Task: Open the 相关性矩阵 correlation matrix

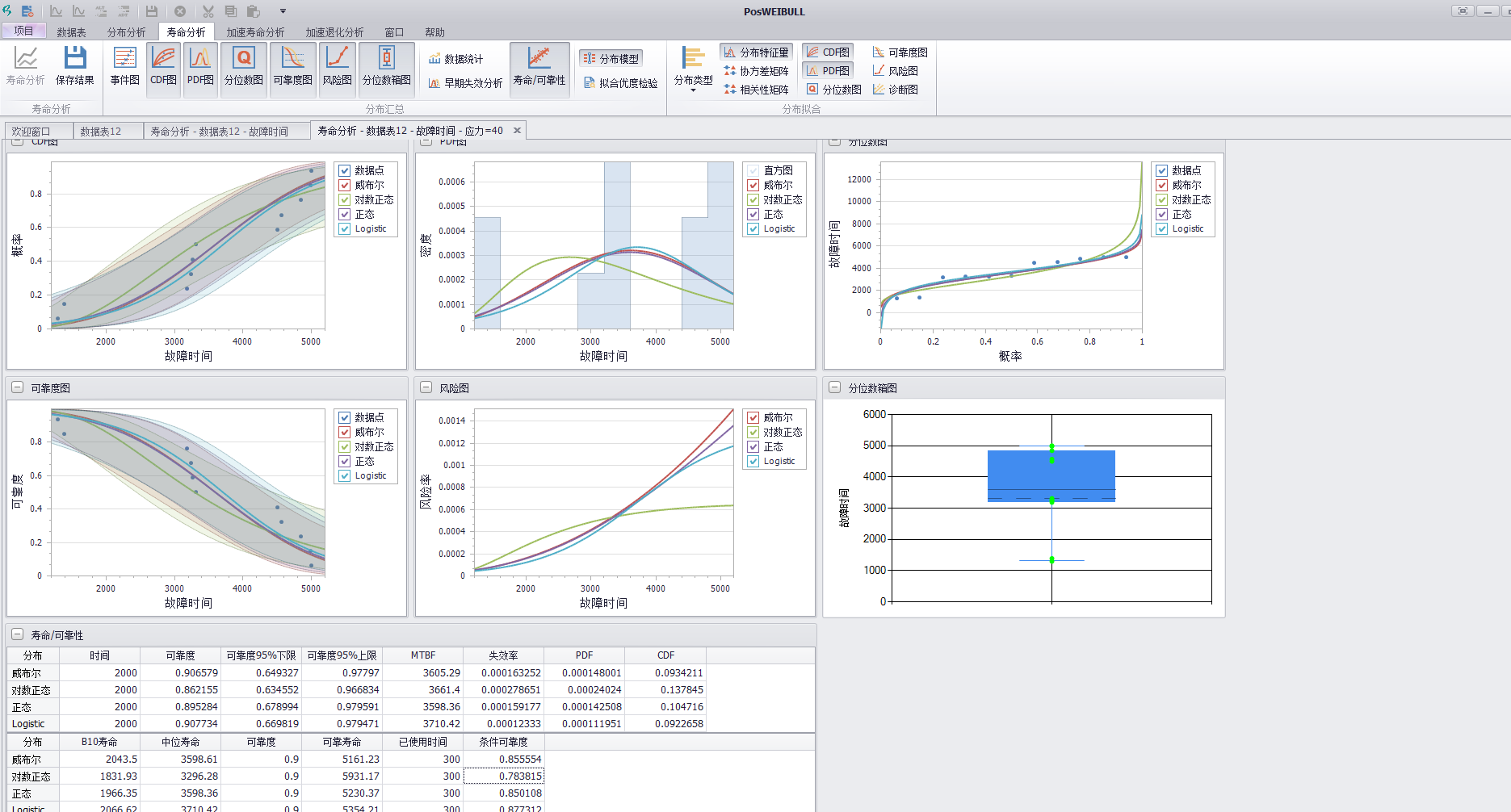Action: (756, 90)
